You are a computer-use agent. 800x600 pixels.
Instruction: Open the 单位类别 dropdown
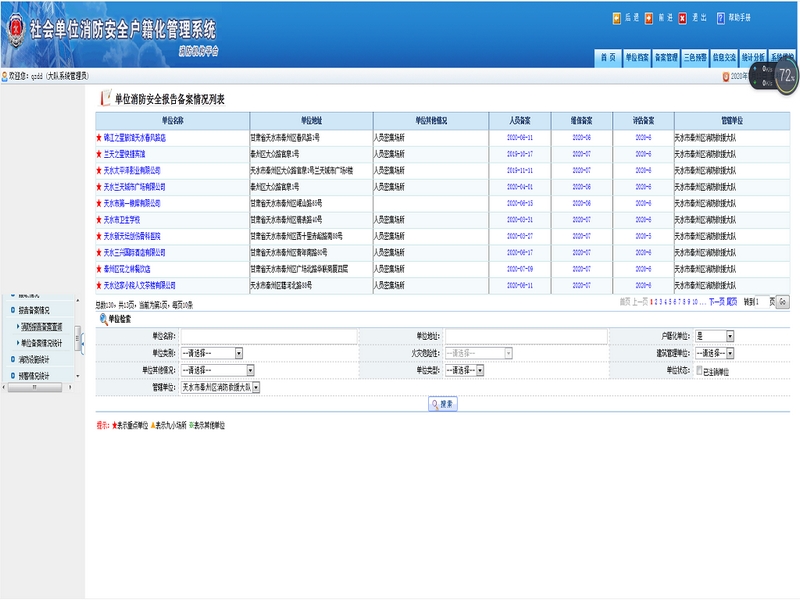[239, 353]
